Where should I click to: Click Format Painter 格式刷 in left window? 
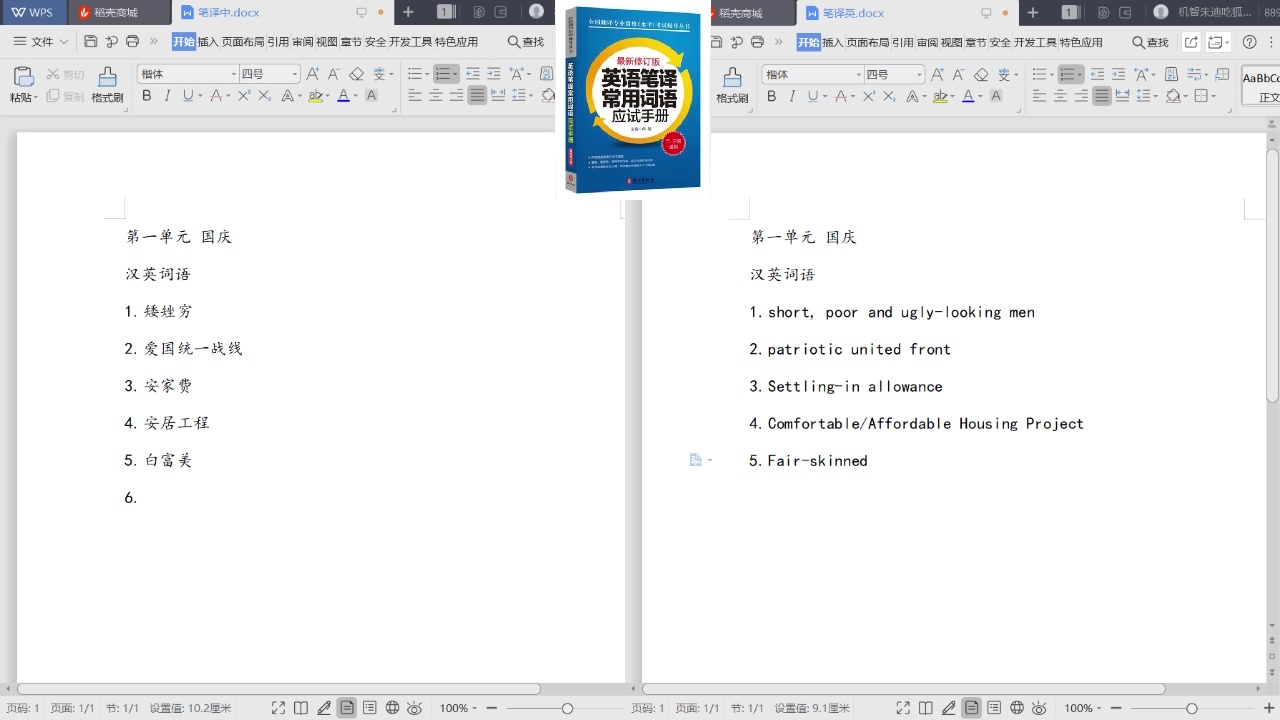click(107, 85)
